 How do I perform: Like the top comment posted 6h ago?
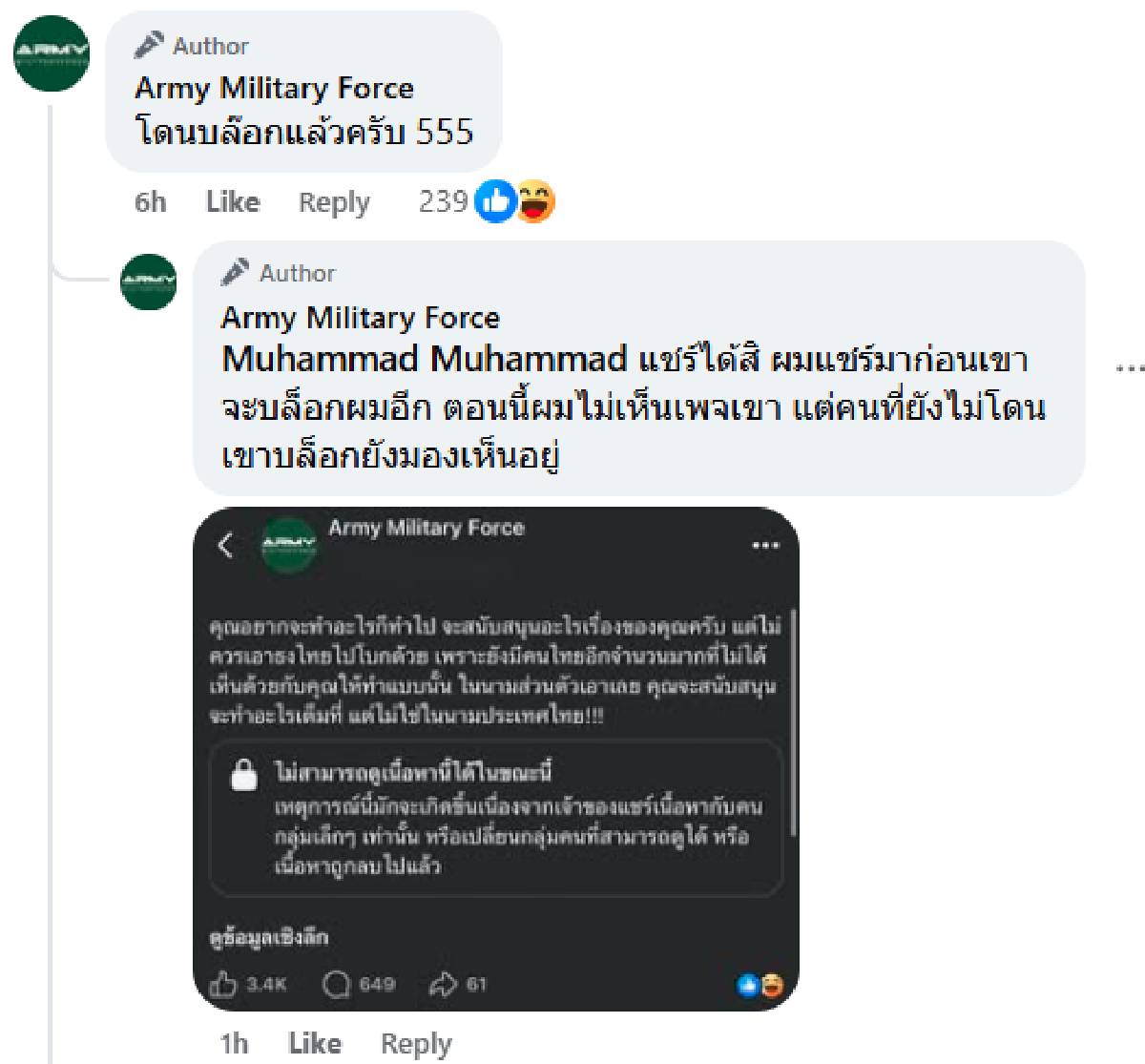click(233, 202)
